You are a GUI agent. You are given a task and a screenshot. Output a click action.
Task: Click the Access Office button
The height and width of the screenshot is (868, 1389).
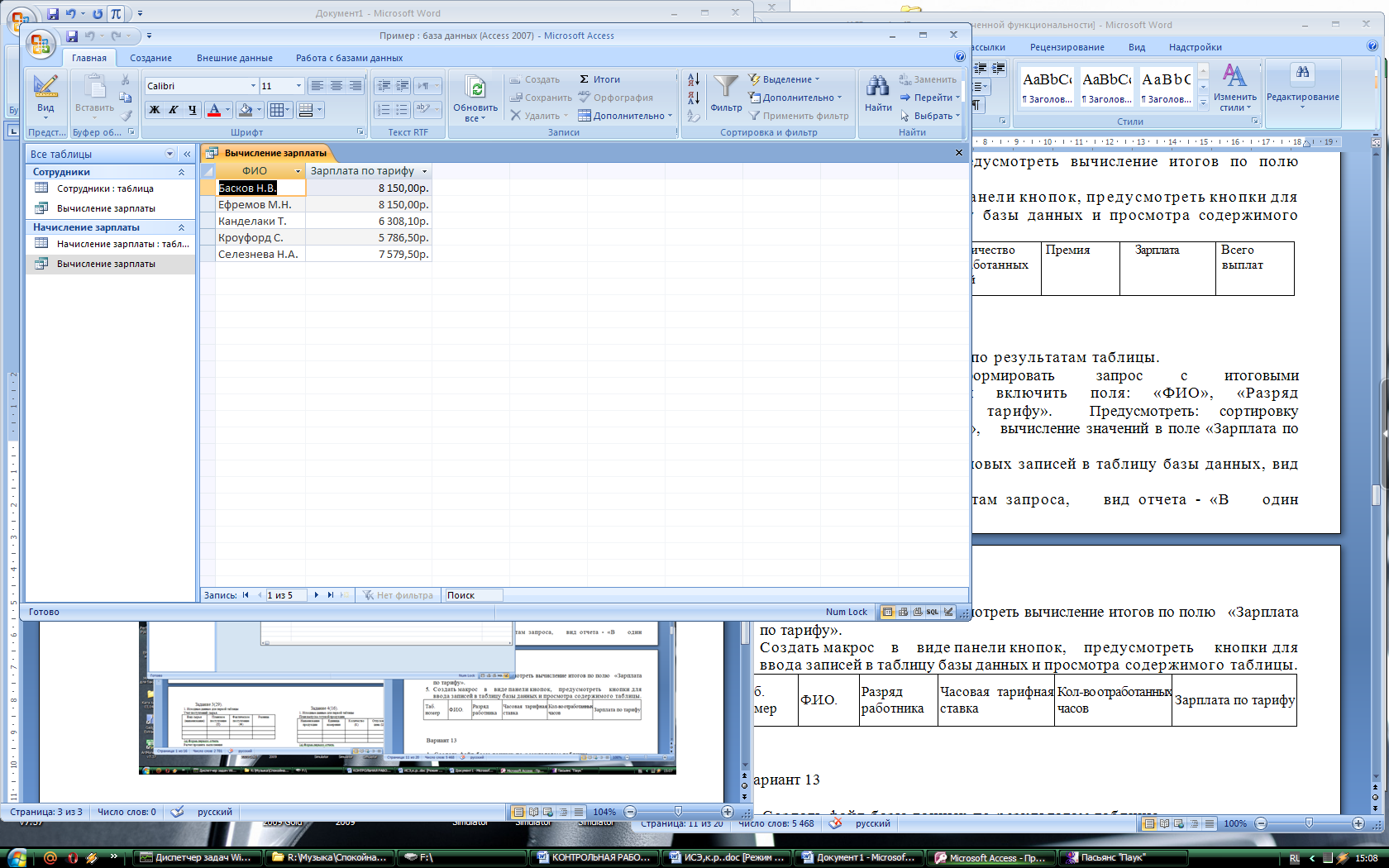(x=40, y=43)
